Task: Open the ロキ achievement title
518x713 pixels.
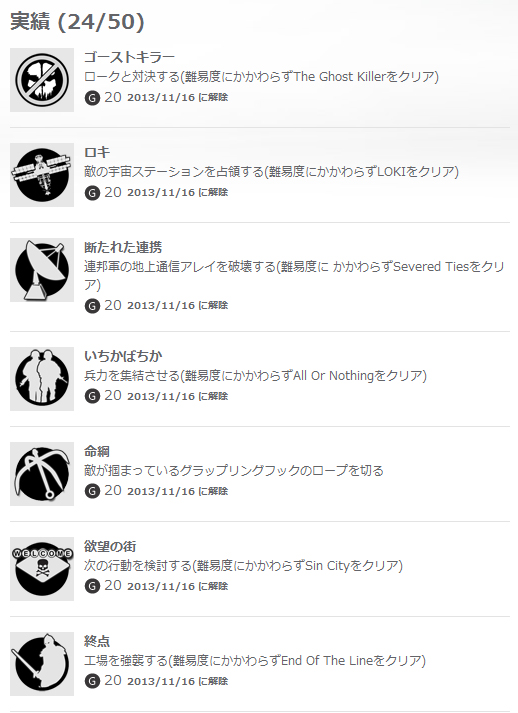Action: coord(97,152)
